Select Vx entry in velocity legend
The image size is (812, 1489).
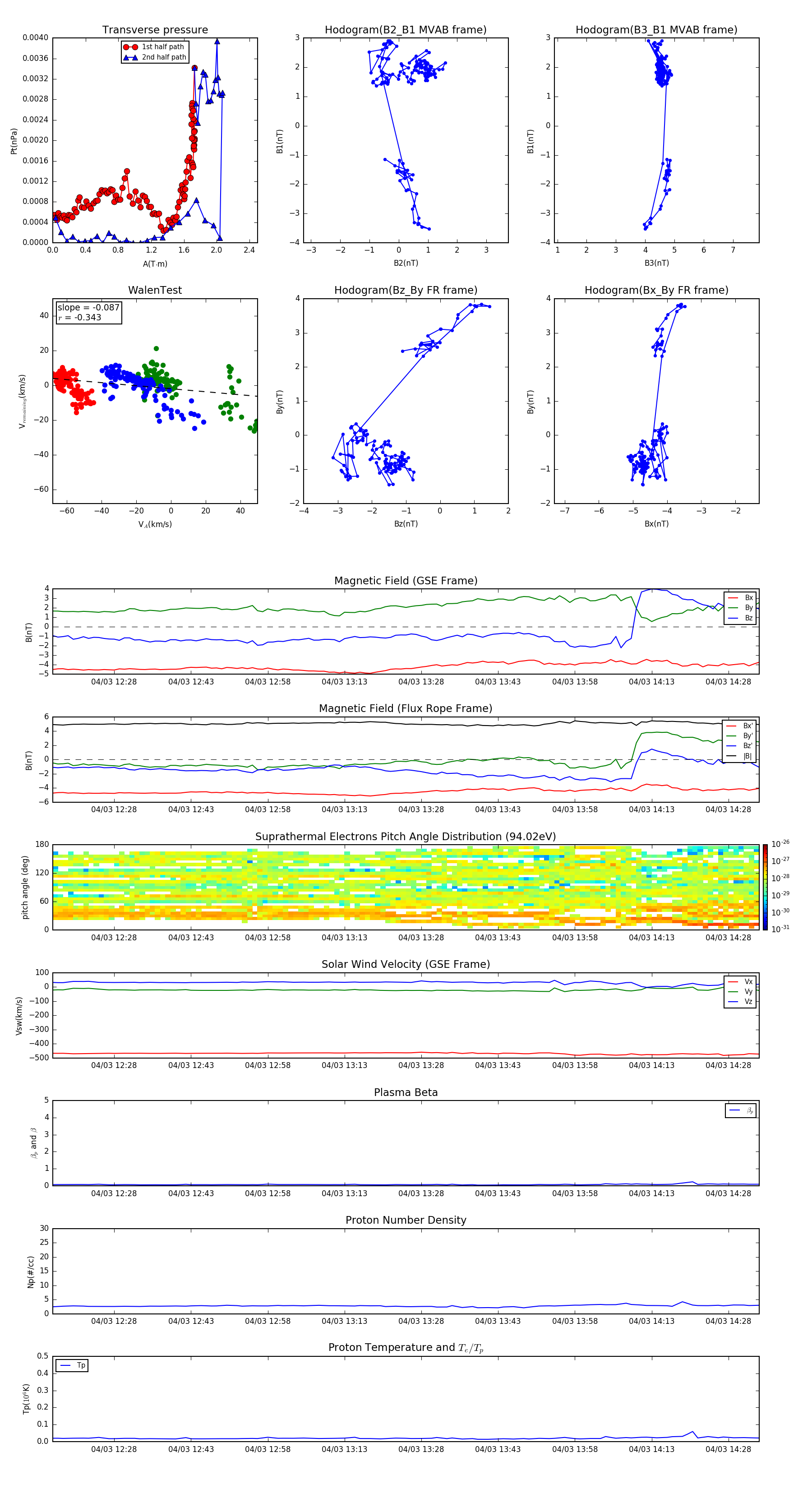[x=740, y=981]
